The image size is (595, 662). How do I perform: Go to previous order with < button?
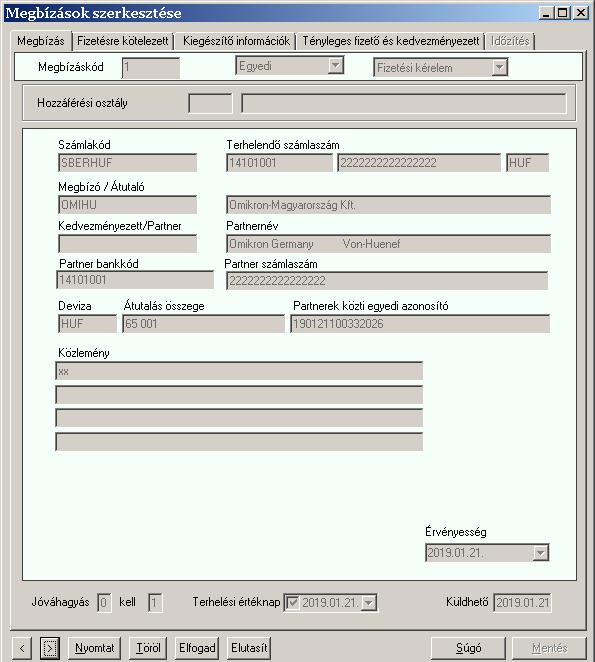[x=22, y=648]
